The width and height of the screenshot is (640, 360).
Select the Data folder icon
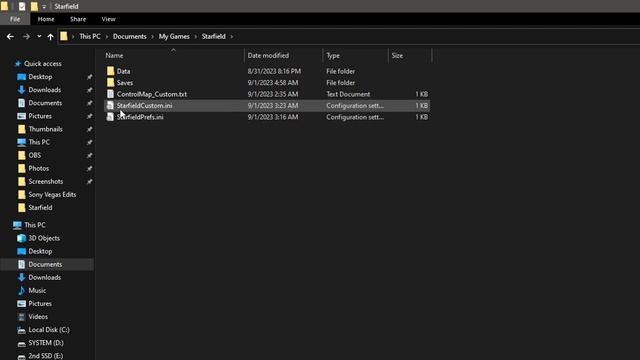[110, 71]
